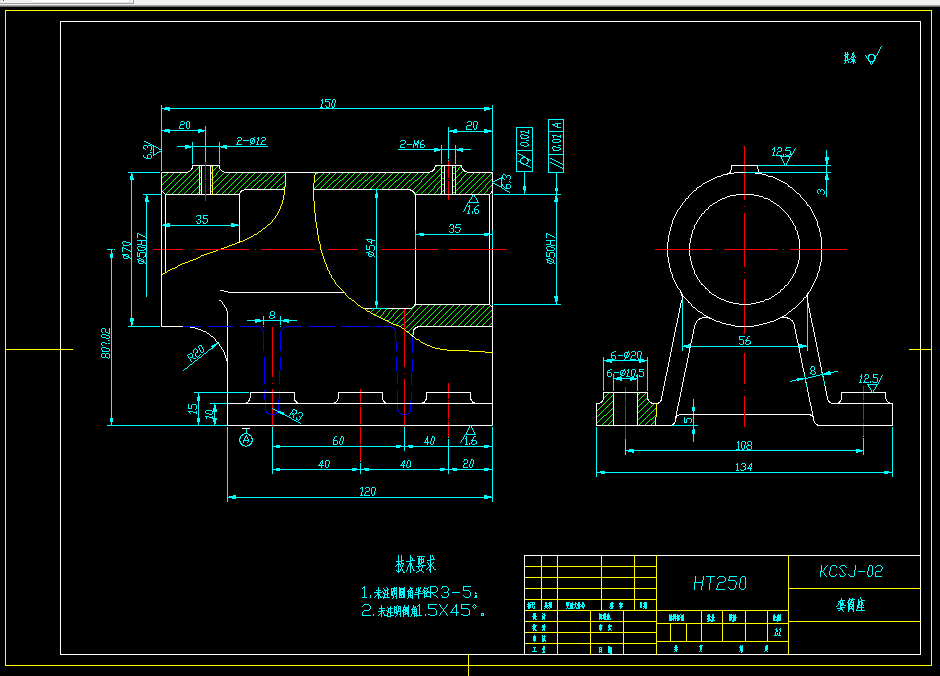The width and height of the screenshot is (940, 676).
Task: Click the R20 fillet radius label
Action: (196, 351)
